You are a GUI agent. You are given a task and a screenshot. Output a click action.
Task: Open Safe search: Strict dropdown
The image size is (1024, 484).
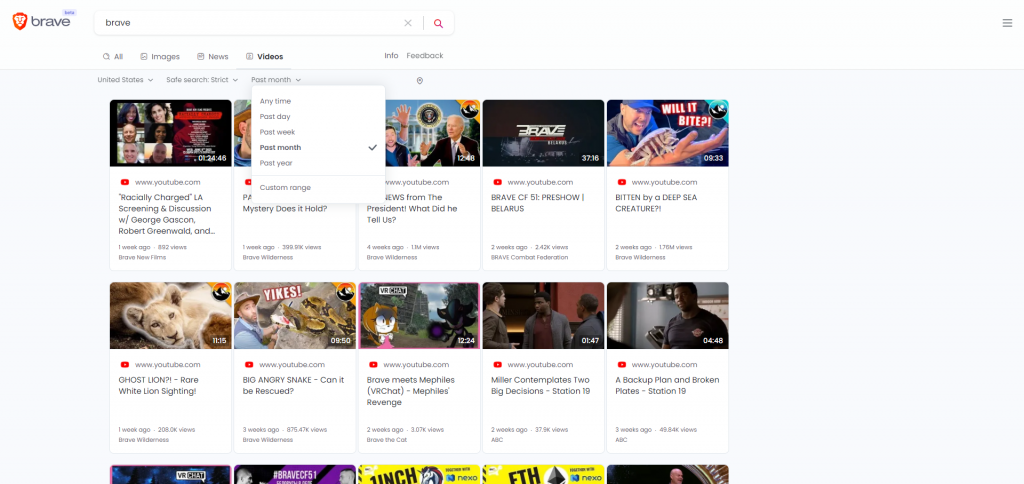click(x=203, y=80)
